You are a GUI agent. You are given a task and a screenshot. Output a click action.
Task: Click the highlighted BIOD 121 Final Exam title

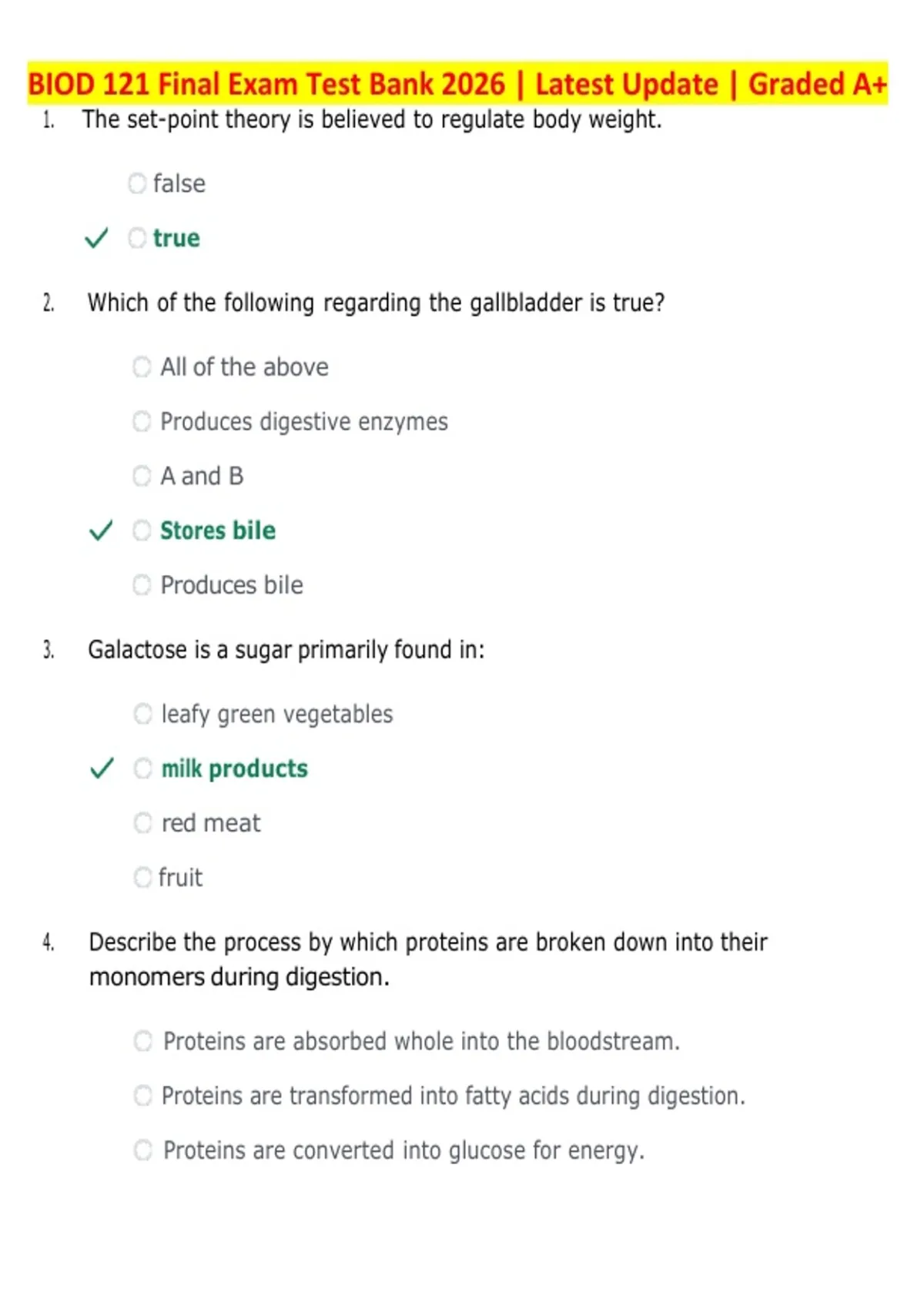click(457, 83)
